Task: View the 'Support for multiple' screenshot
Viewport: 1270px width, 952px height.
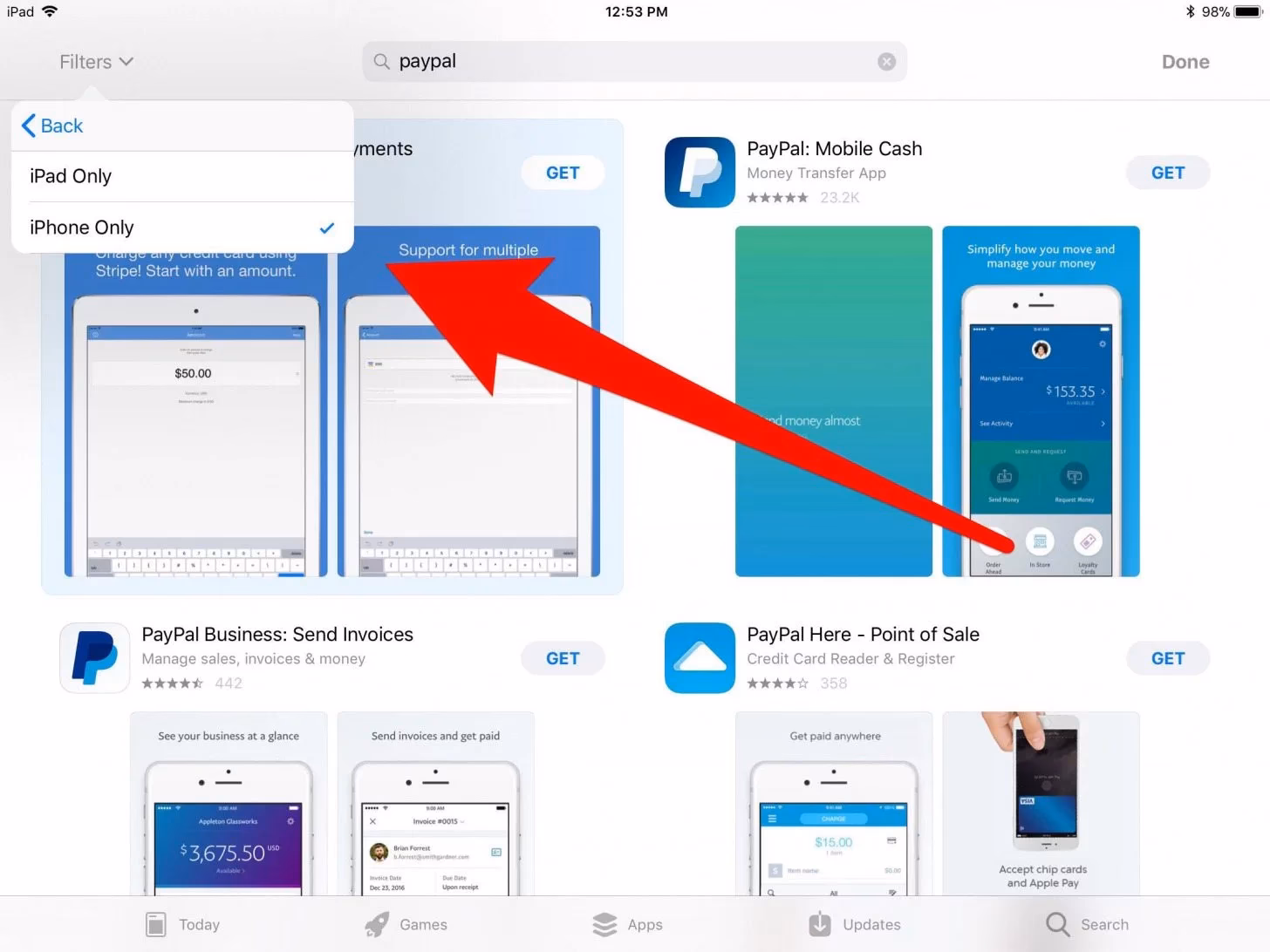Action: click(468, 401)
